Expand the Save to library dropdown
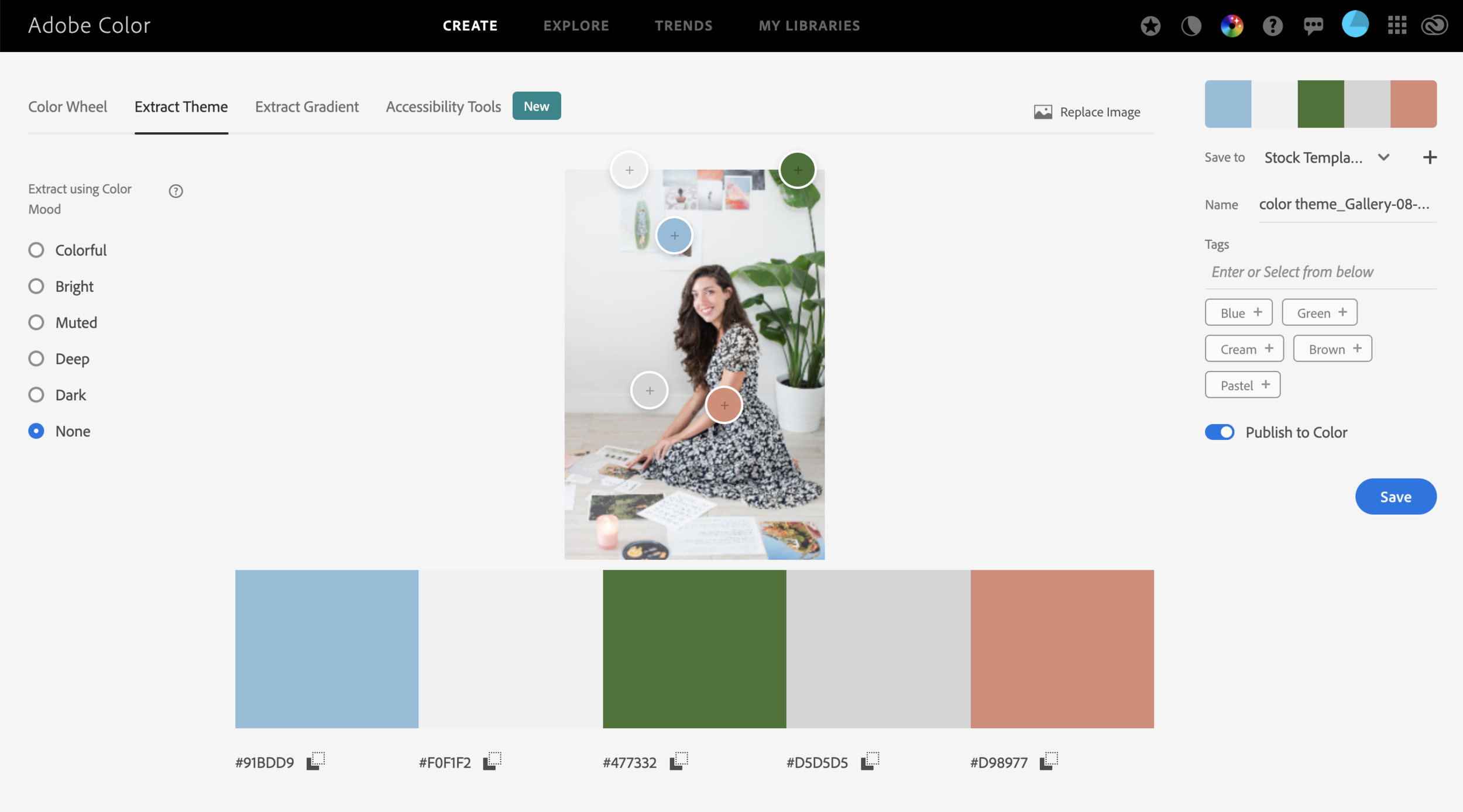Image resolution: width=1463 pixels, height=812 pixels. [1383, 157]
